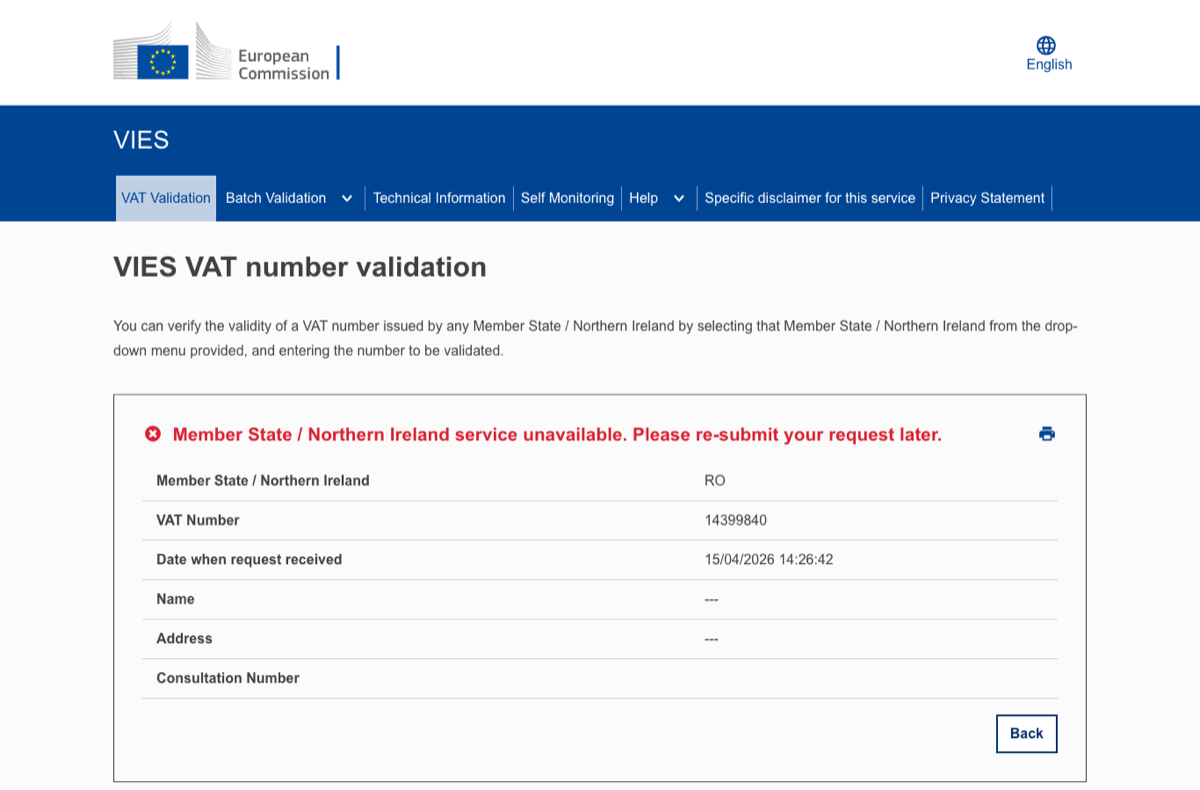Click the red error cross icon
This screenshot has height=790, width=1200.
pyautogui.click(x=153, y=434)
